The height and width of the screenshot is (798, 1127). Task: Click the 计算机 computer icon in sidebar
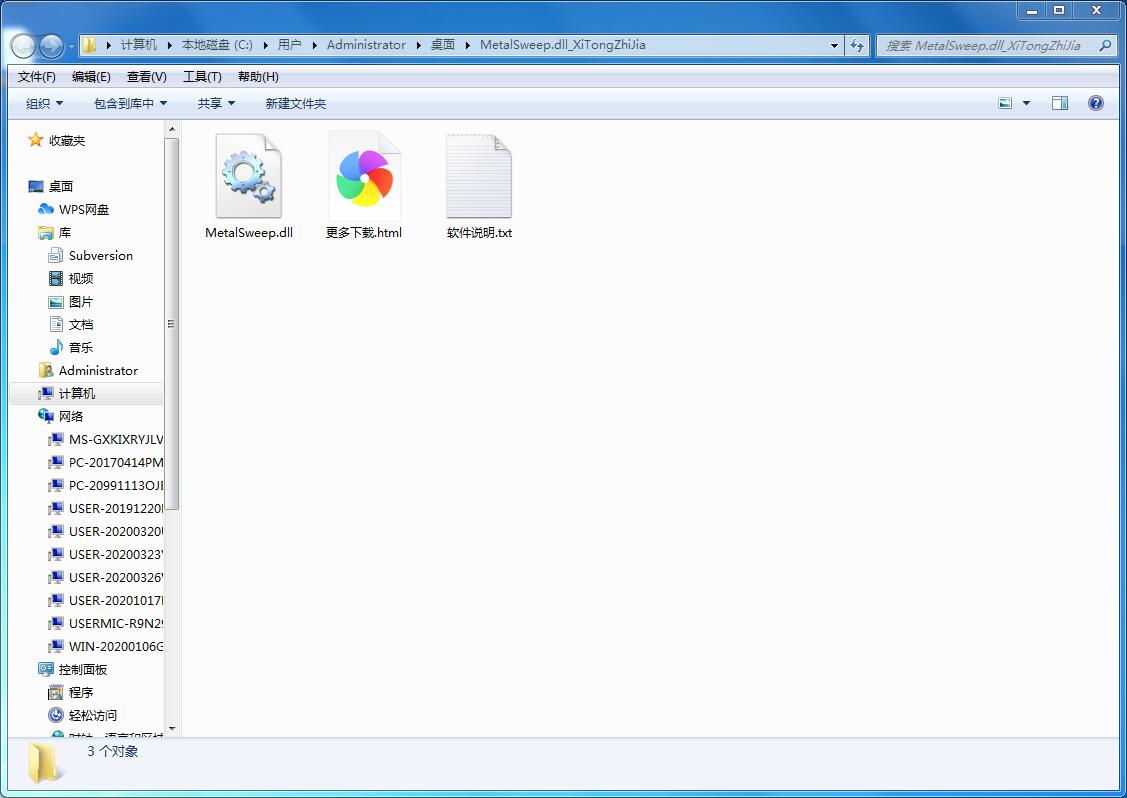click(46, 393)
